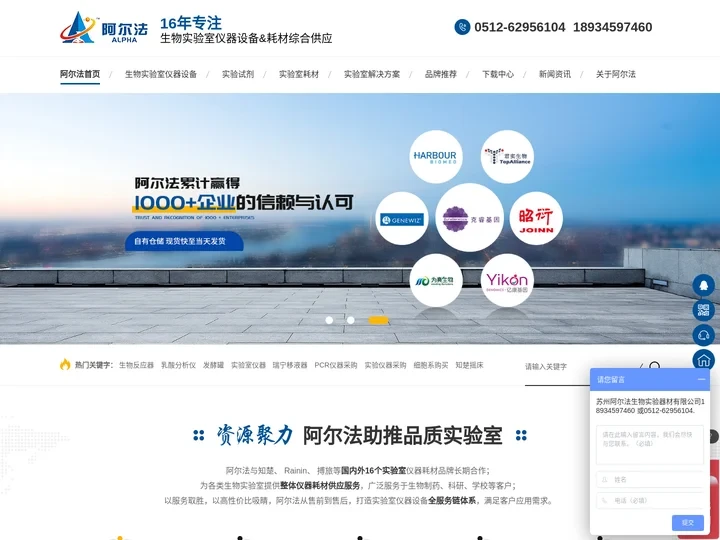This screenshot has height=540, width=720.
Task: Click the 生物反应器 keyword link
Action: tap(136, 365)
